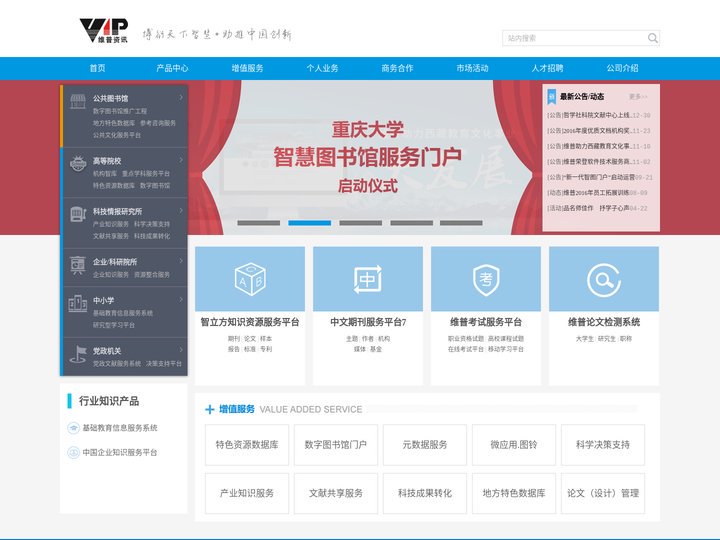Click the 元数据服务 button
Viewport: 720px width, 540px height.
(425, 444)
